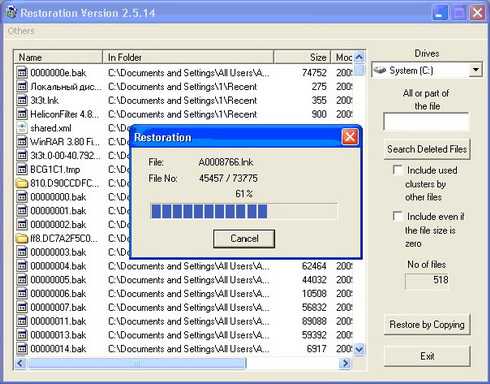This screenshot has width=490, height=384.
Task: Select the shared.xml file icon
Action: pyautogui.click(x=22, y=128)
